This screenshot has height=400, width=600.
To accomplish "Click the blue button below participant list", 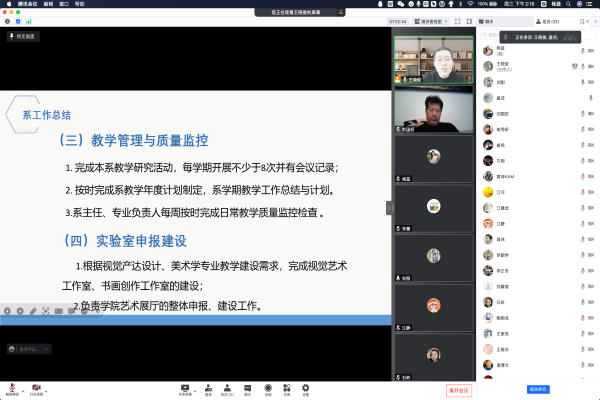I will click(x=537, y=388).
